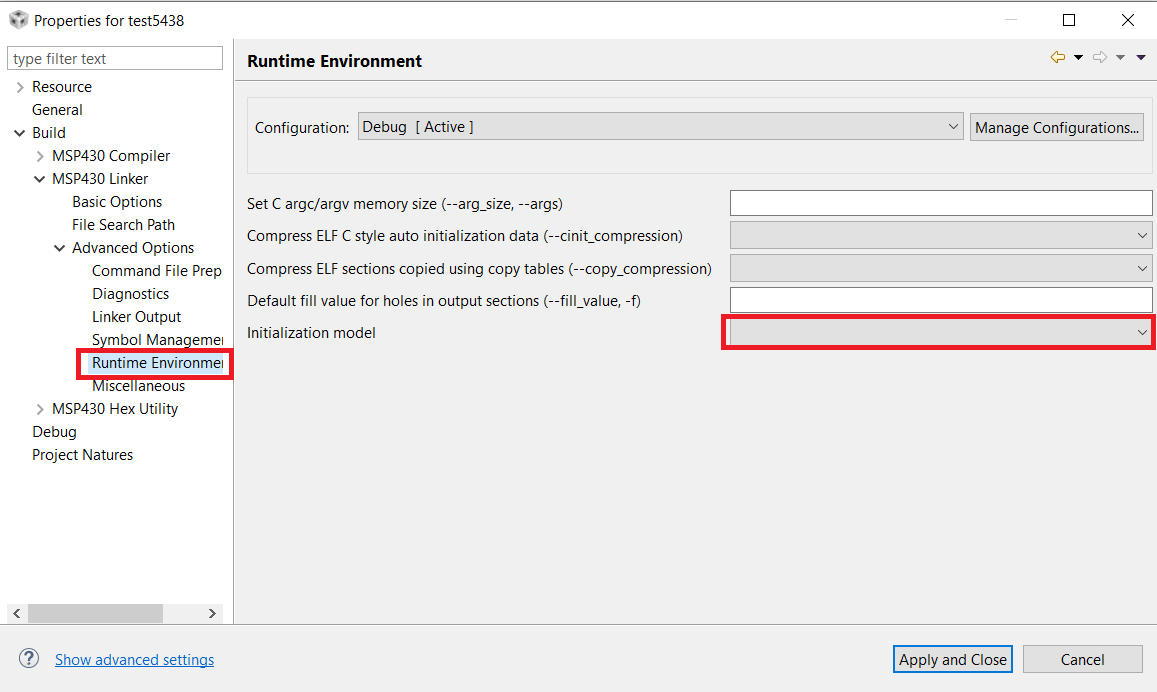Viewport: 1157px width, 692px height.
Task: Open the back history dropdown arrow
Action: coord(1078,58)
